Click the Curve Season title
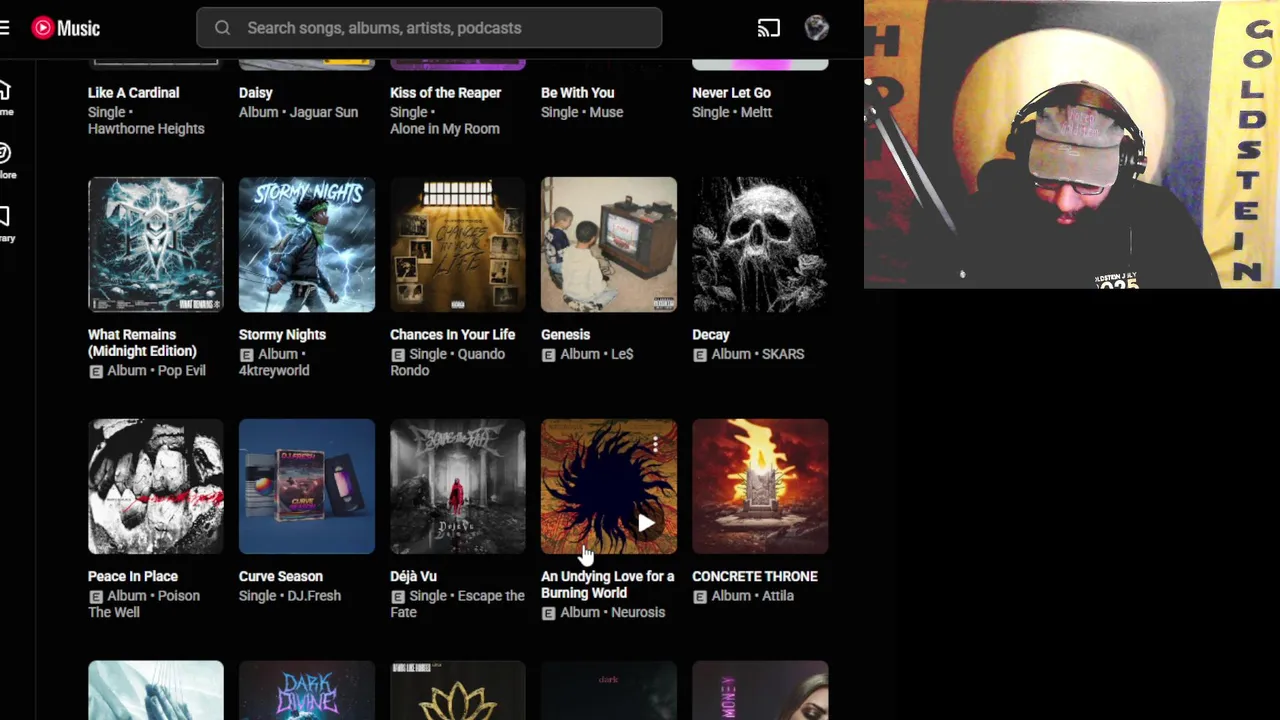The image size is (1280, 720). pos(281,576)
